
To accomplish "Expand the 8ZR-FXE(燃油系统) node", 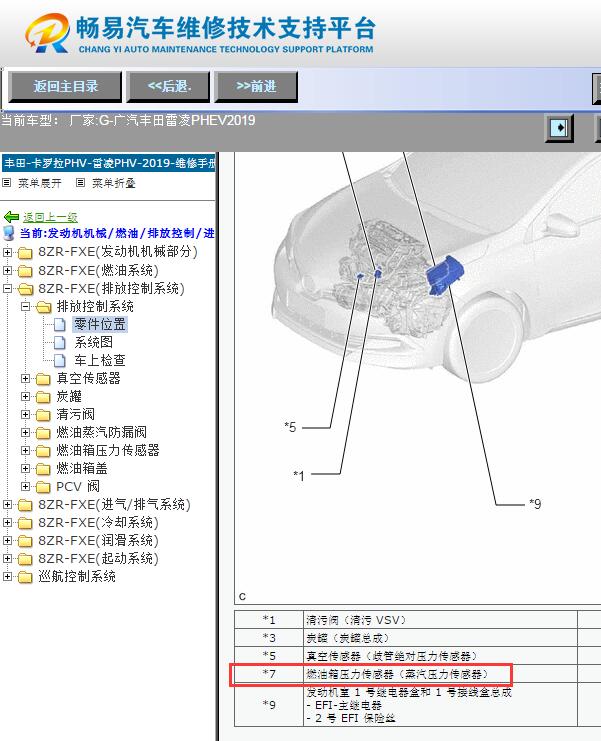I will pyautogui.click(x=7, y=270).
